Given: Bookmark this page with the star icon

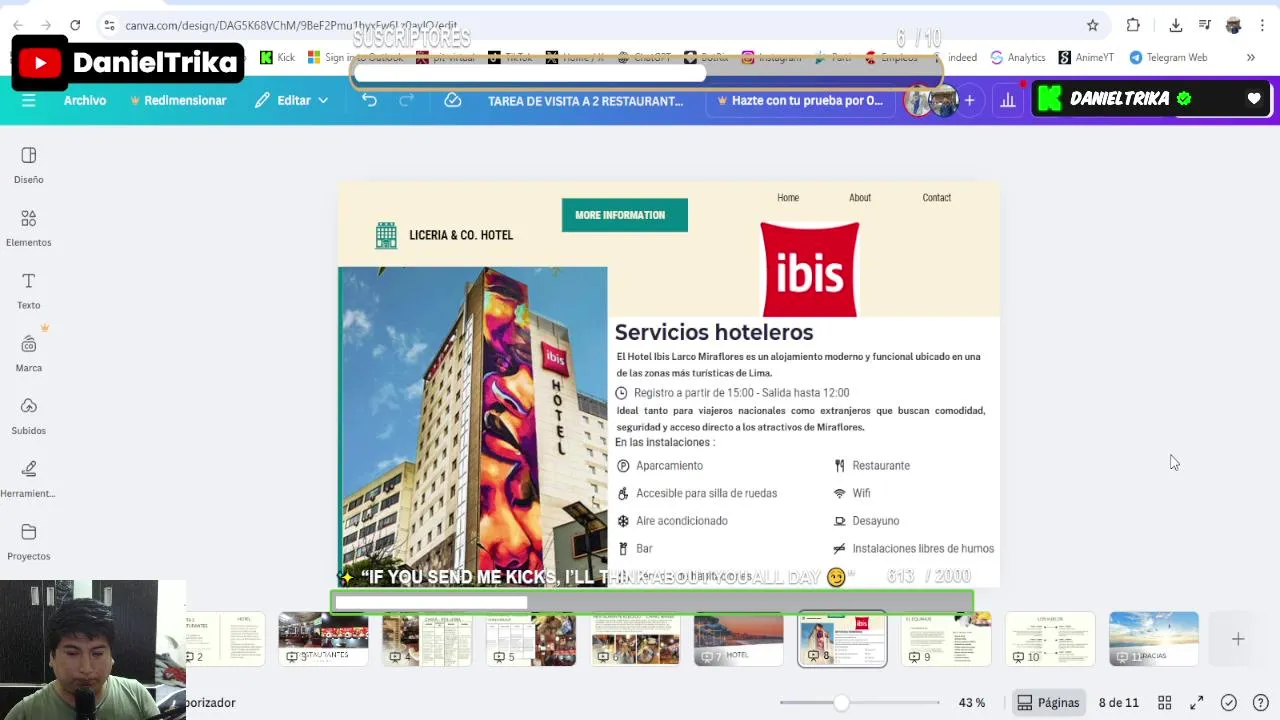Looking at the screenshot, I should (1093, 25).
